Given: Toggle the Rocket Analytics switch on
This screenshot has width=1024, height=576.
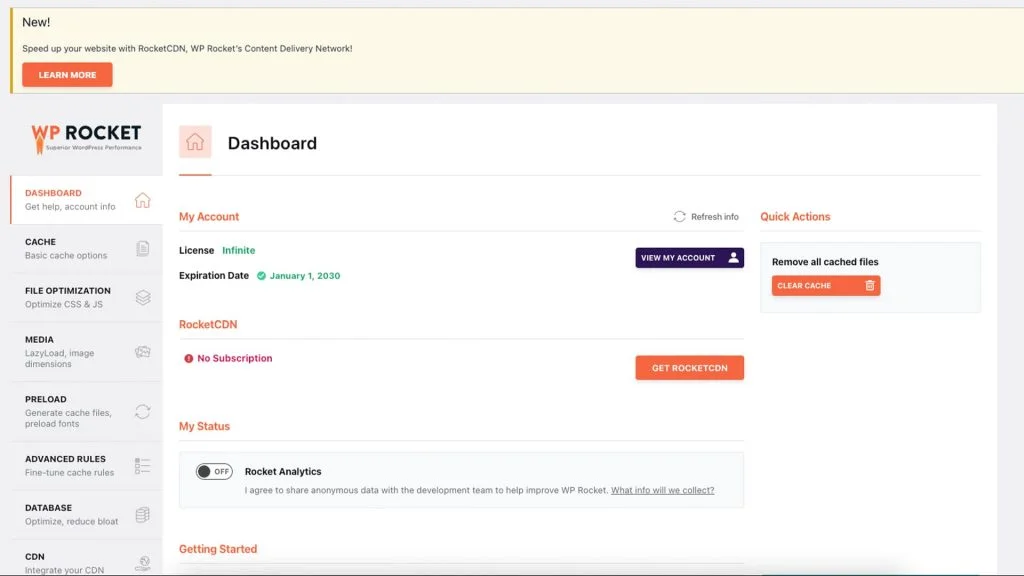Looking at the screenshot, I should [x=214, y=471].
